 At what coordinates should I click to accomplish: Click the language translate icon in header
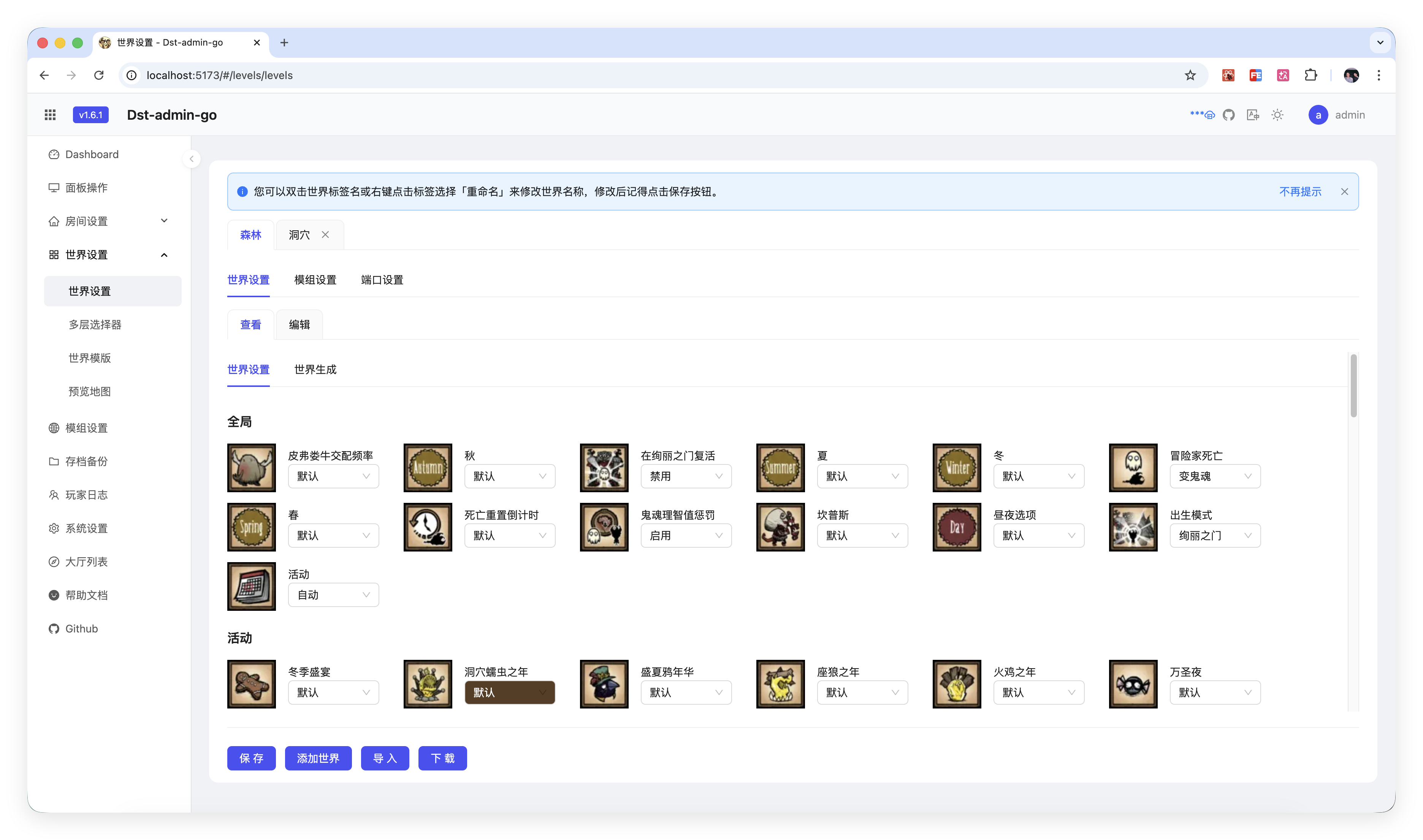click(1253, 115)
